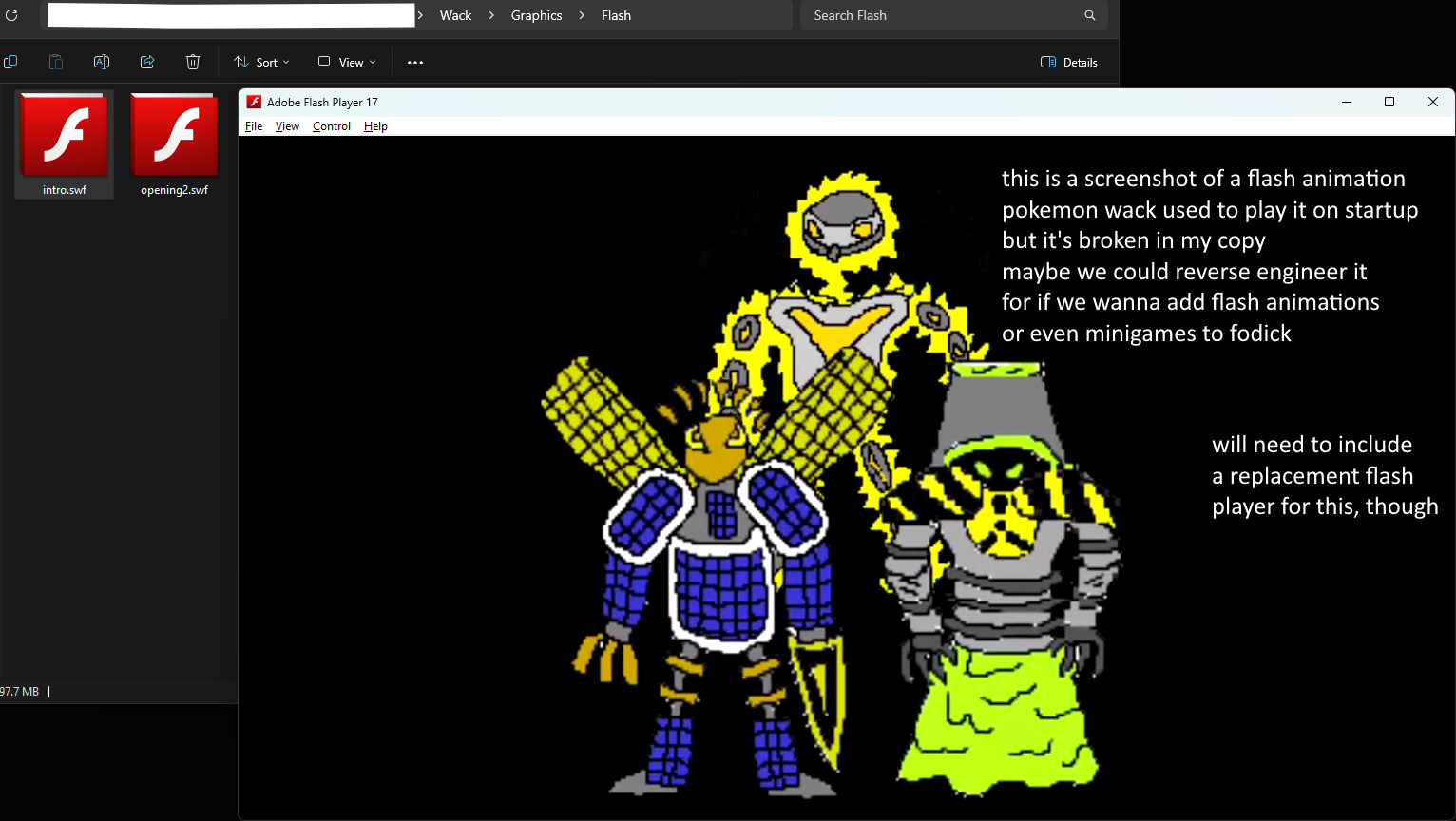
Task: Click the search magnifier icon
Action: 1089,15
